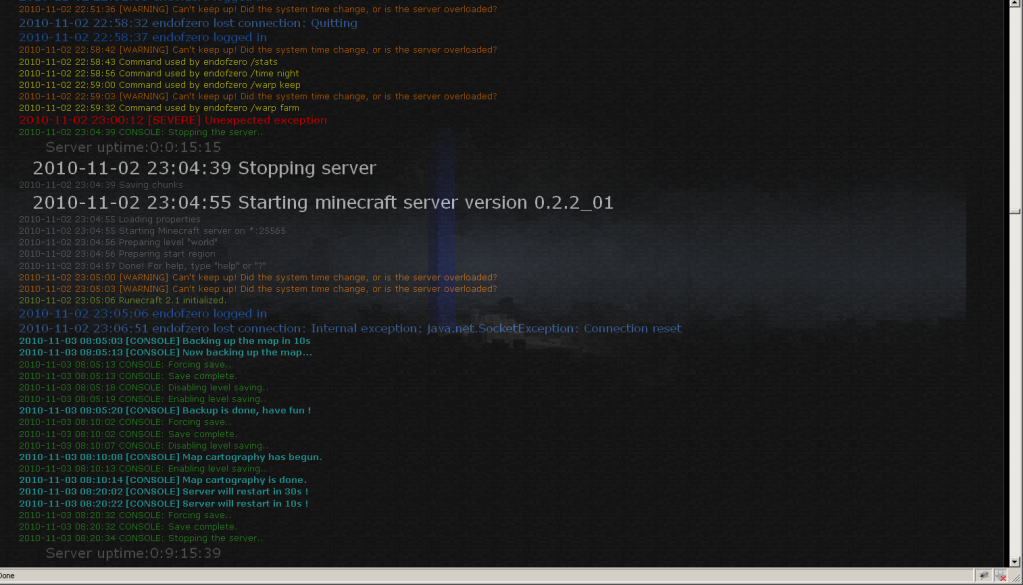Click the "Preparing start region" line

pyautogui.click(x=117, y=254)
